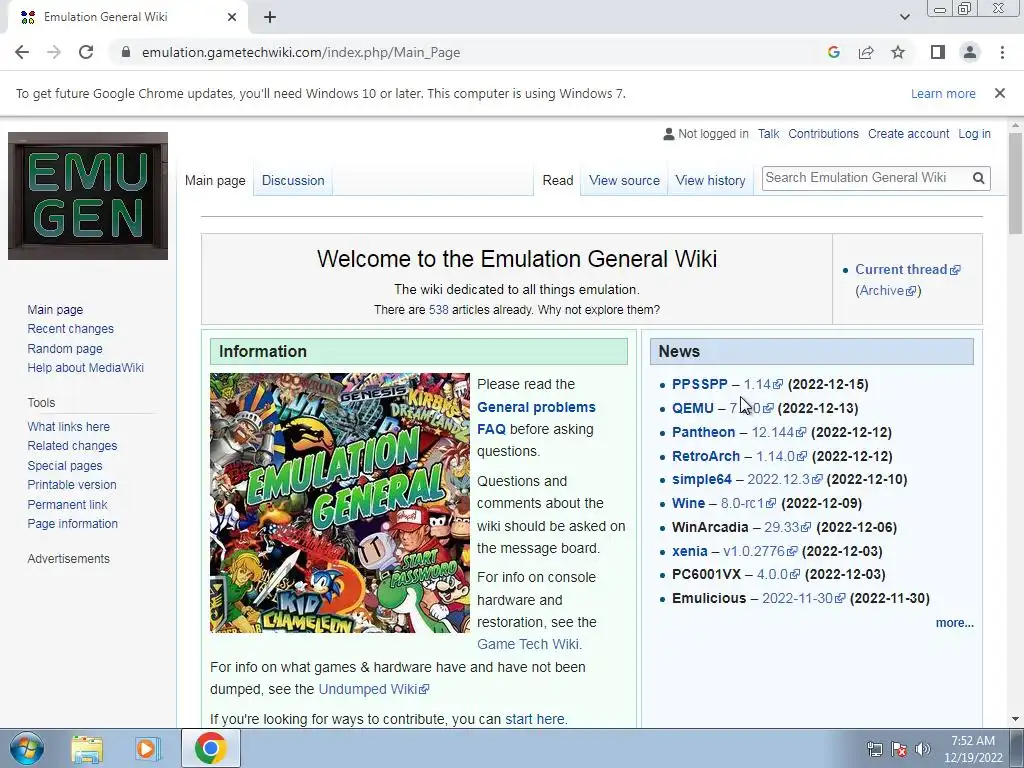Click the 538 articles count link
The height and width of the screenshot is (768, 1024).
pos(438,310)
